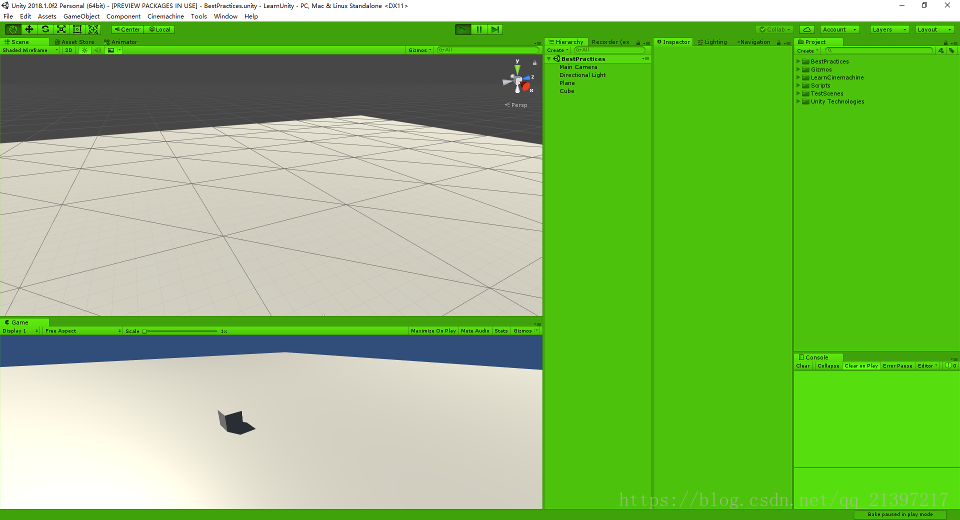Viewport: 960px width, 520px height.
Task: Switch to the Asset Store tab
Action: coord(74,42)
